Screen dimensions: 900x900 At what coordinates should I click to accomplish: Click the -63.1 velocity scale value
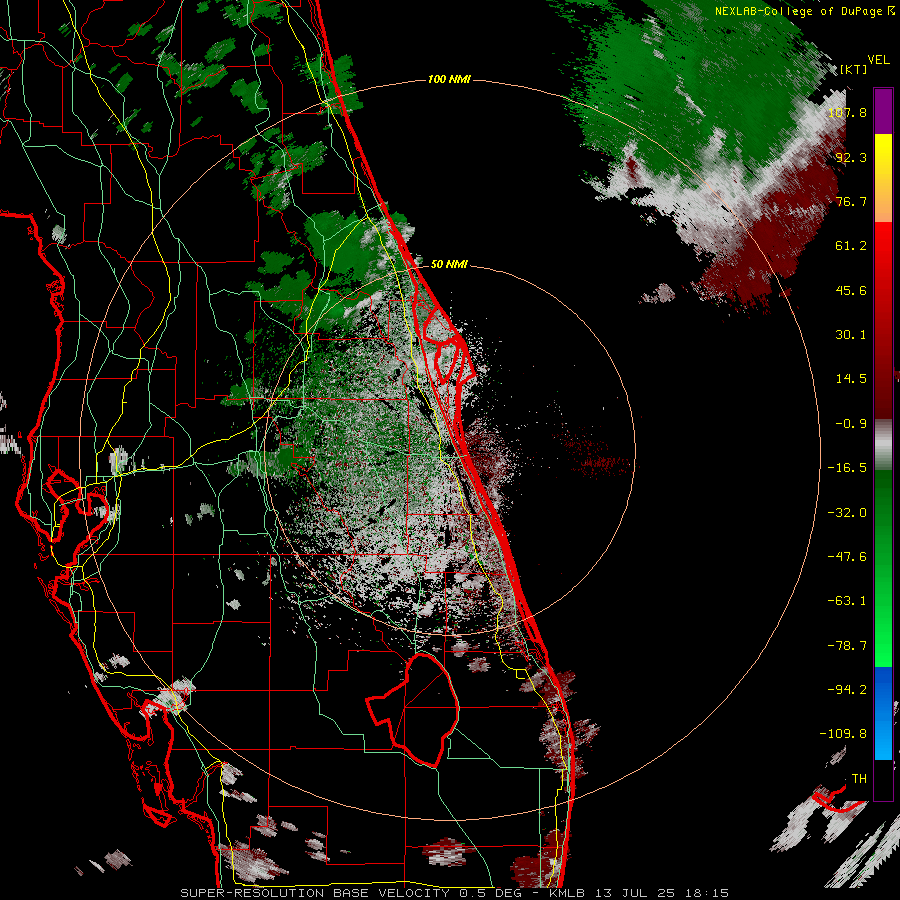(x=847, y=601)
